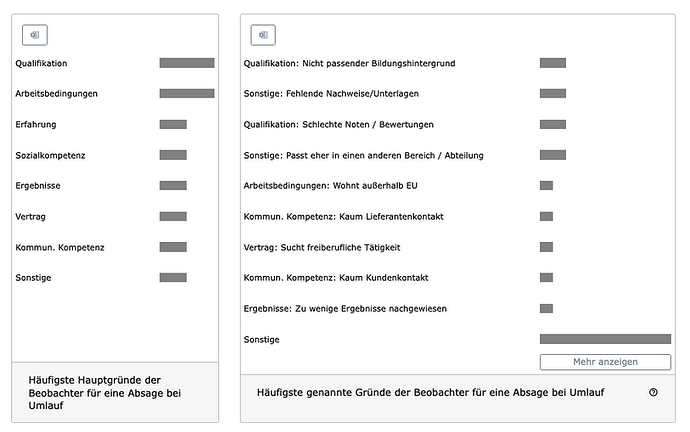Select the Sozialkompetenz bar

173,155
